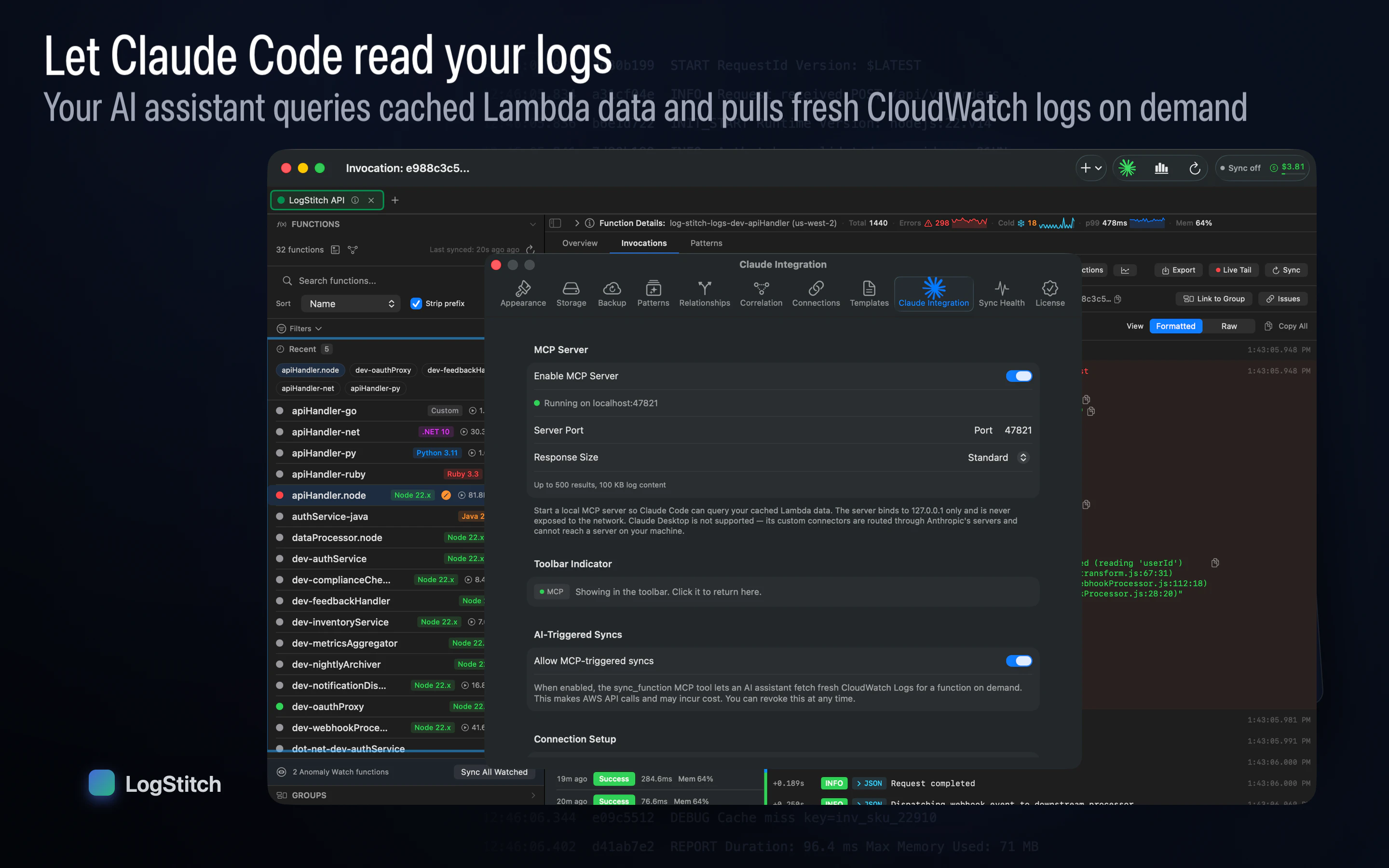Select the Claude Integration pane

coord(933,294)
